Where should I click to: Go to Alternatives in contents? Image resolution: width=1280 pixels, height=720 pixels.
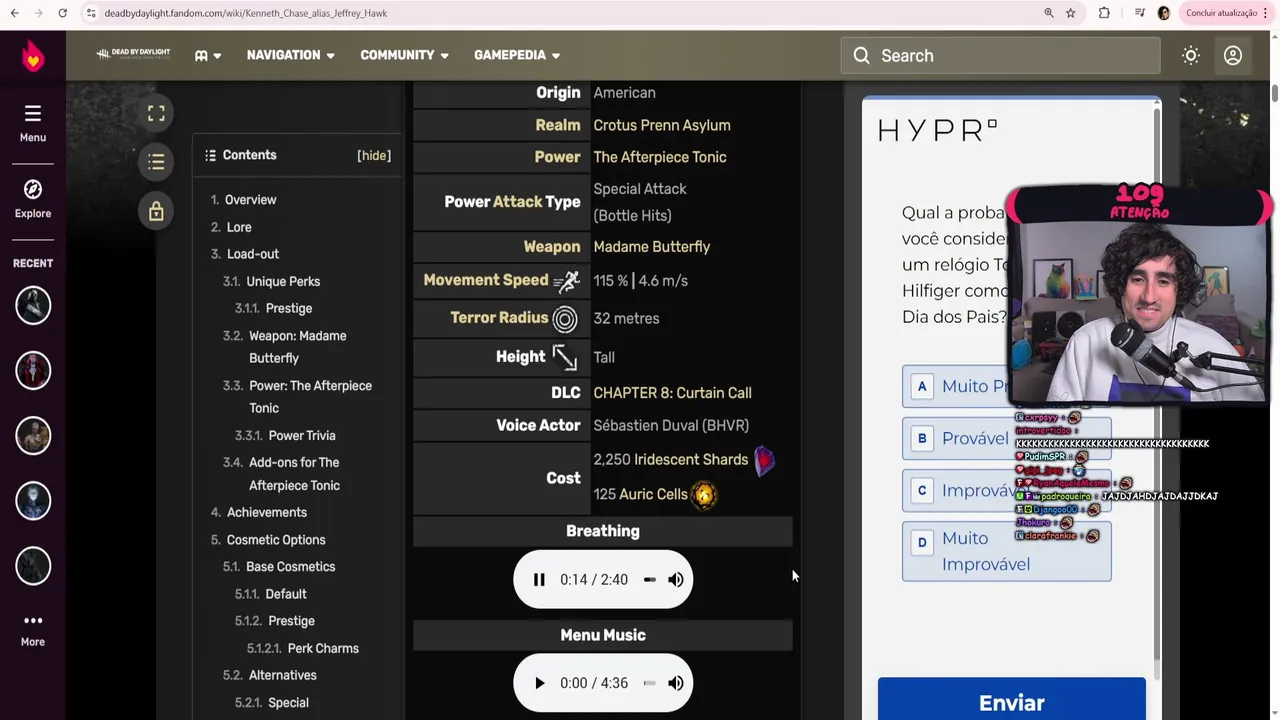(282, 675)
